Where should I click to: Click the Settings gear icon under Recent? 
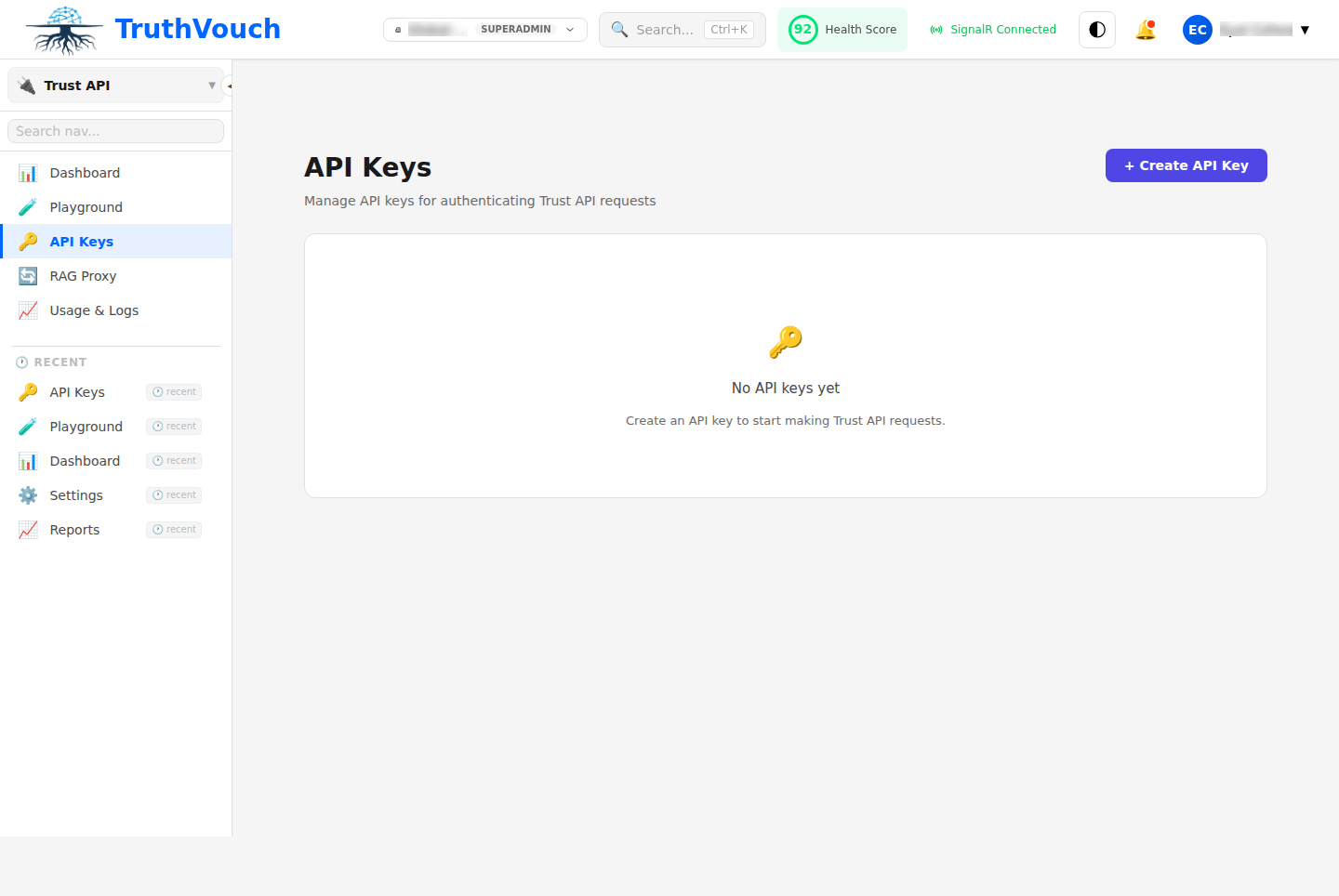point(28,494)
